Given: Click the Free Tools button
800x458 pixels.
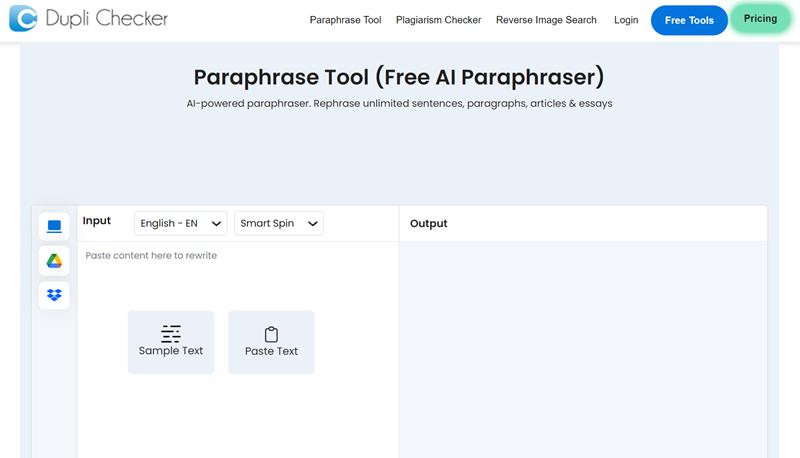Looking at the screenshot, I should tap(689, 20).
